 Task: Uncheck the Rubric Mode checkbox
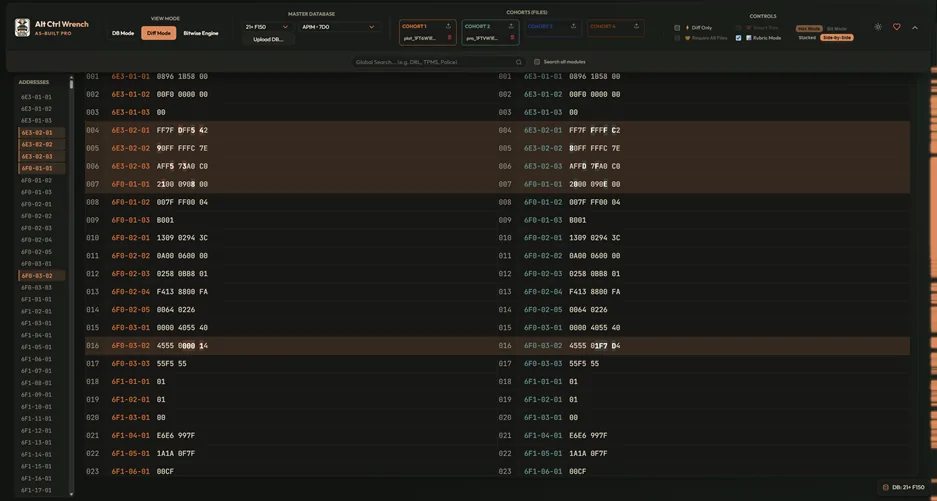739,38
